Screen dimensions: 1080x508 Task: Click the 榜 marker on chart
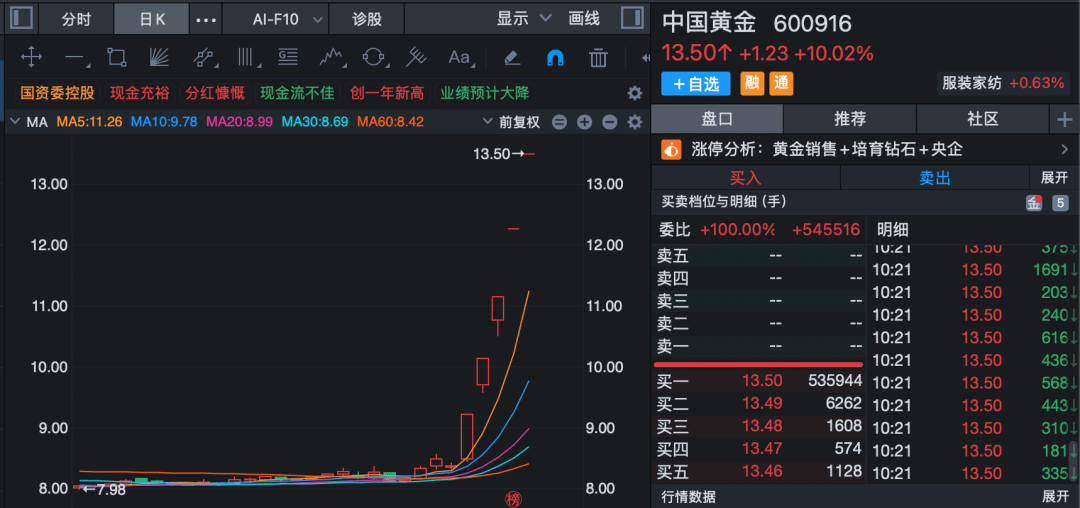(512, 499)
